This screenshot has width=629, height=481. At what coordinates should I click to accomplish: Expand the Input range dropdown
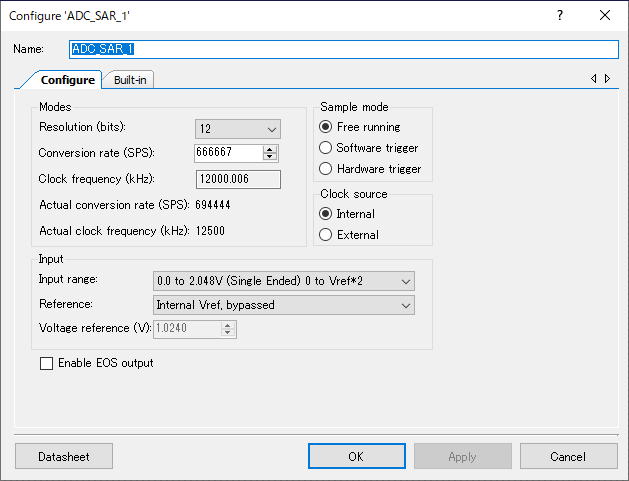[x=284, y=281]
